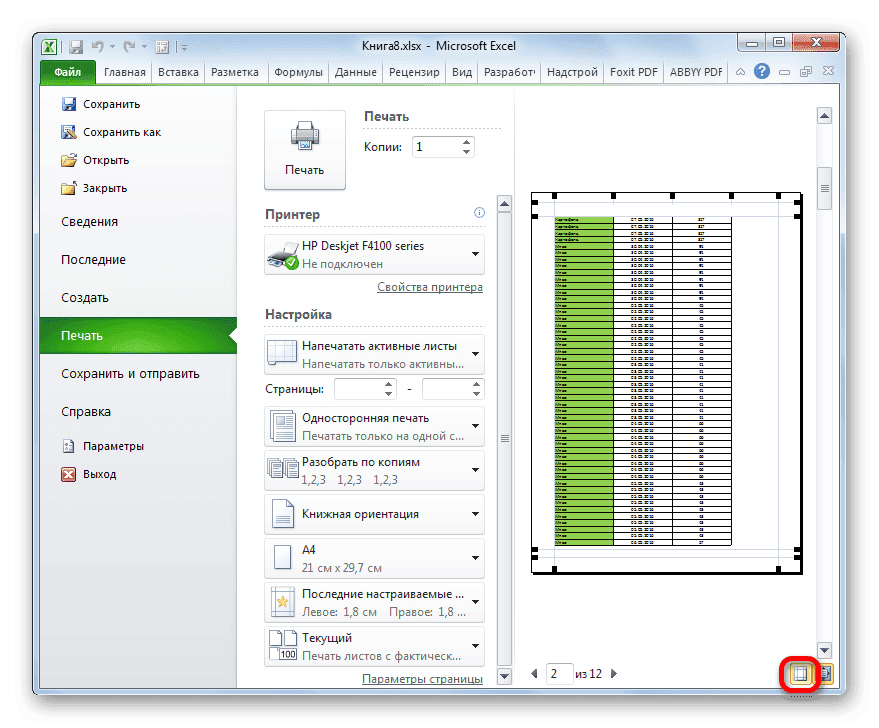Click the page number input below the preview
Viewport: 879px width, 728px height.
(x=558, y=673)
